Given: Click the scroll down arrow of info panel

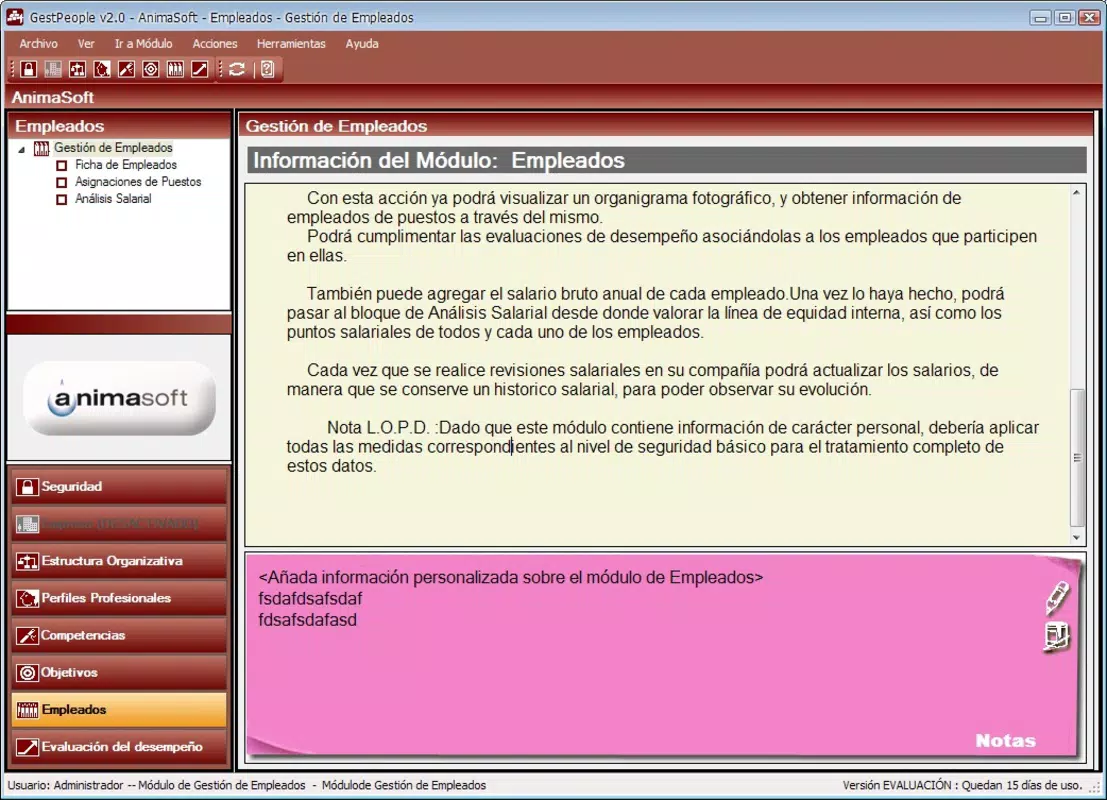Looking at the screenshot, I should (1077, 537).
